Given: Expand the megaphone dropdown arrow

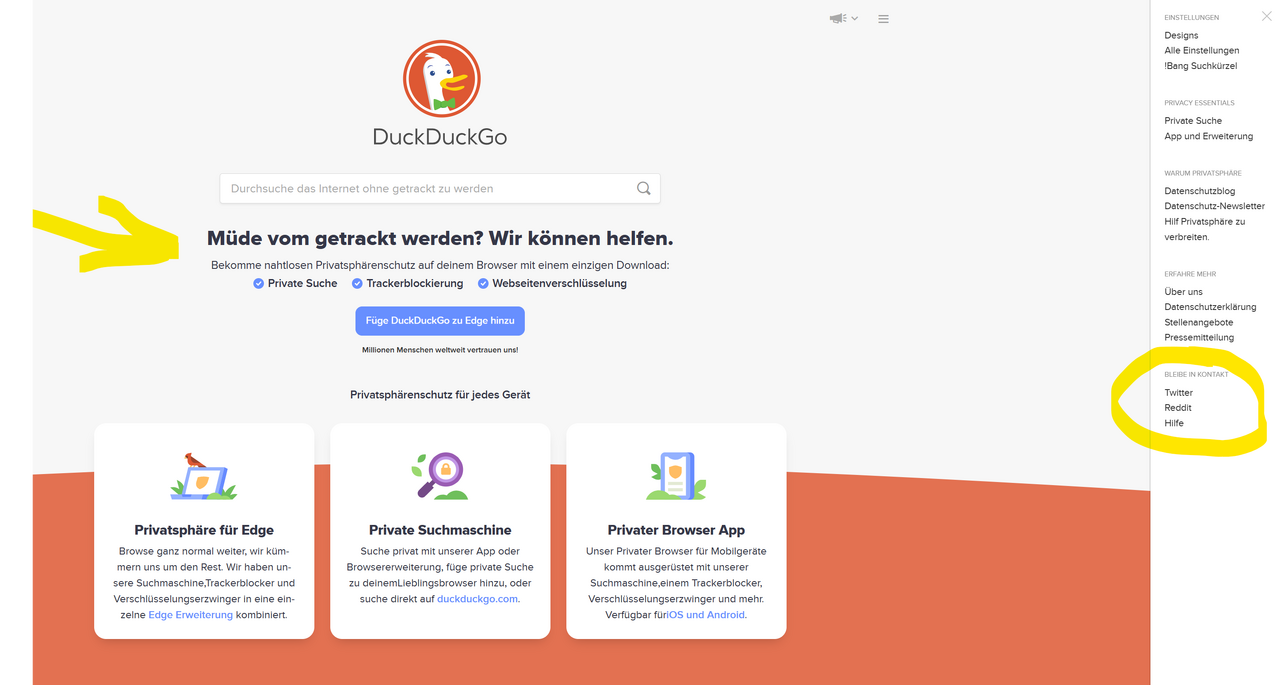Looking at the screenshot, I should pos(855,19).
